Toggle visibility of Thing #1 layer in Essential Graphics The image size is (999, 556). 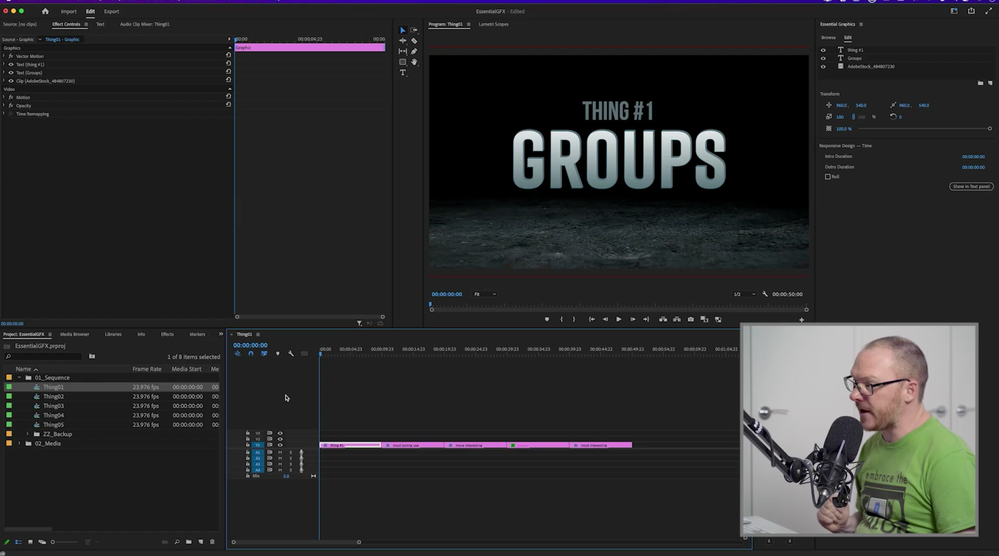point(824,50)
